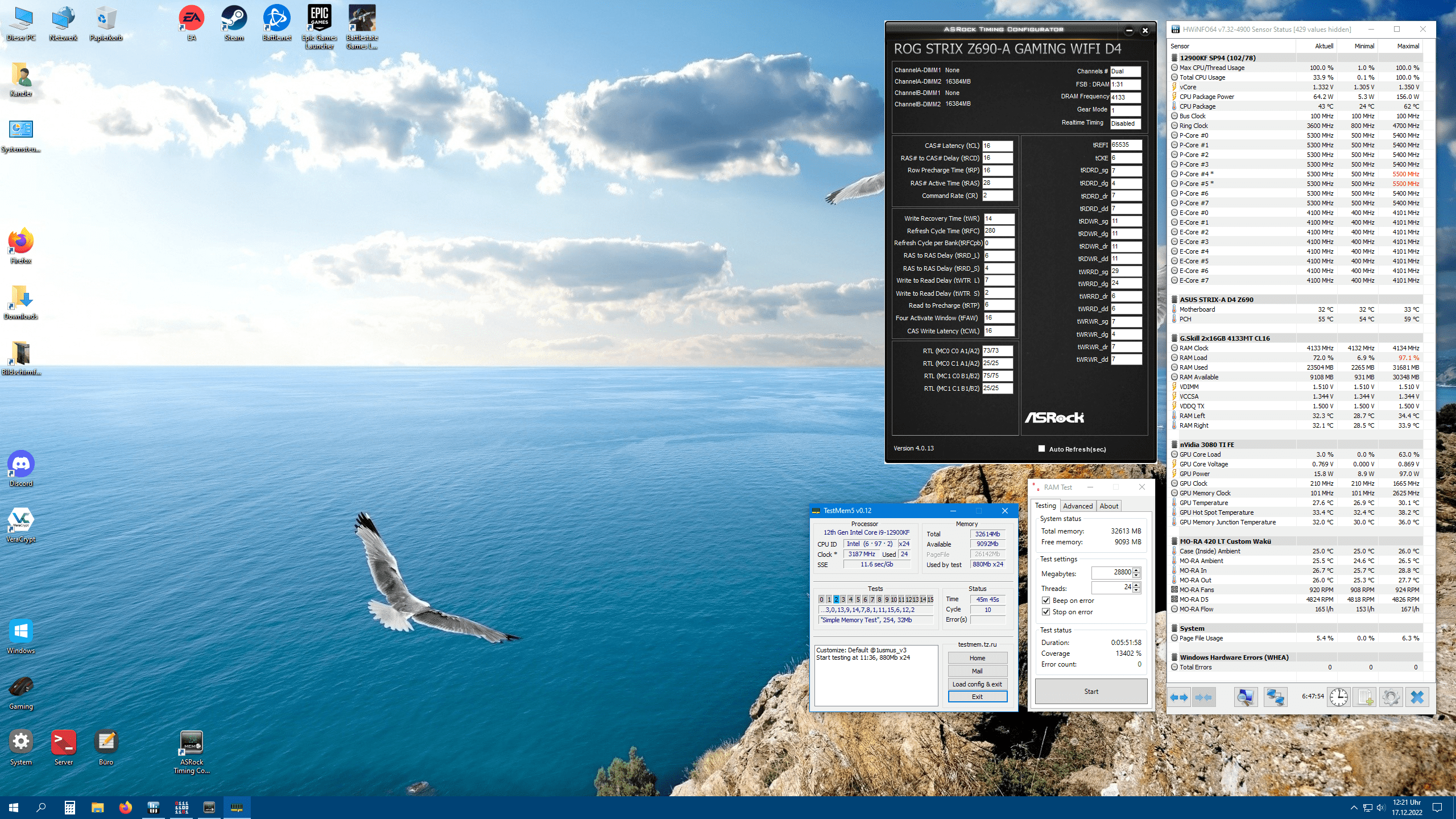This screenshot has height=819, width=1456.
Task: Show hidden system tray icons chevron
Action: coord(1354,808)
